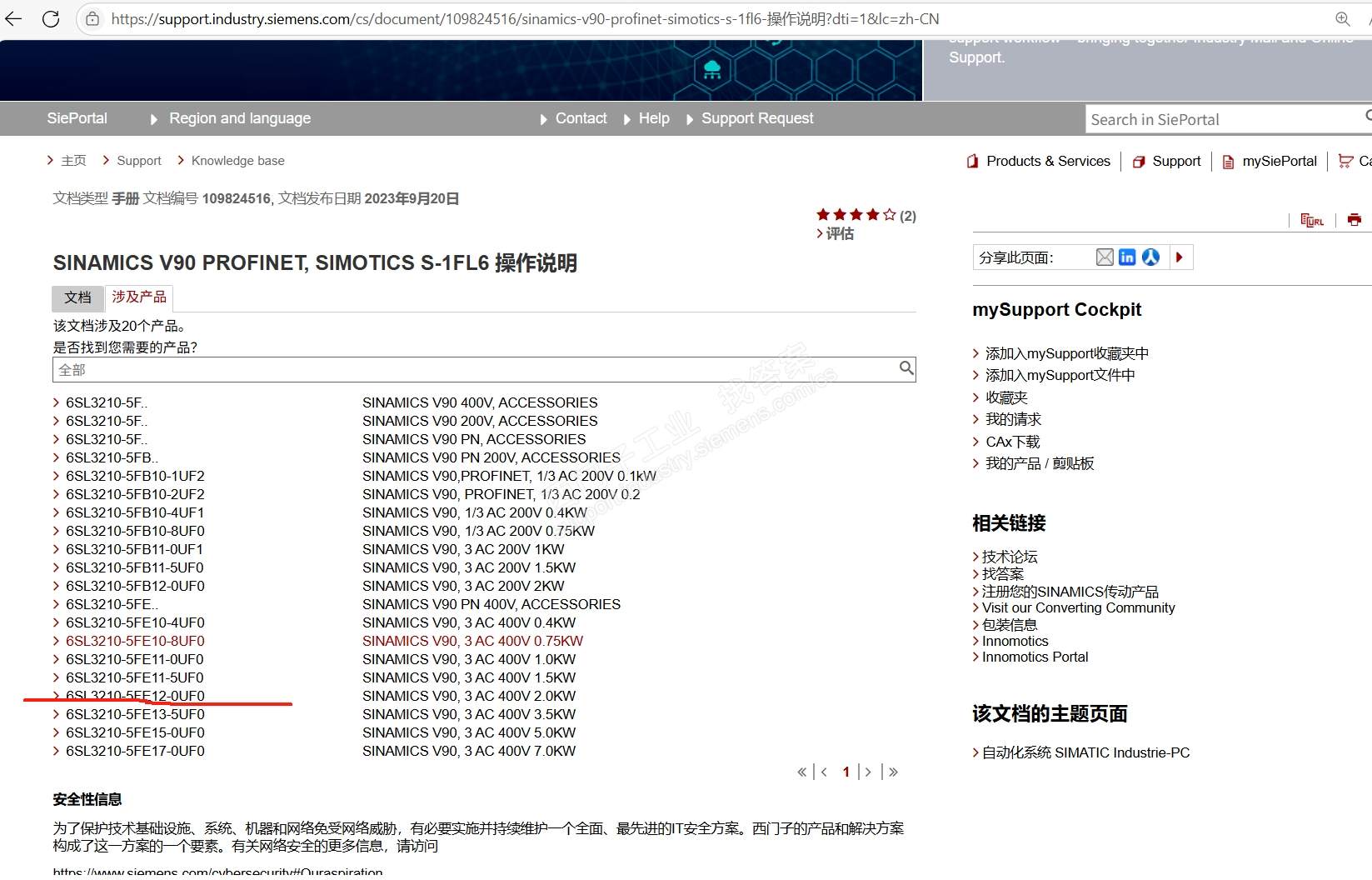Open highlighted product 6SL3210-5FE10-8UF0

(135, 642)
